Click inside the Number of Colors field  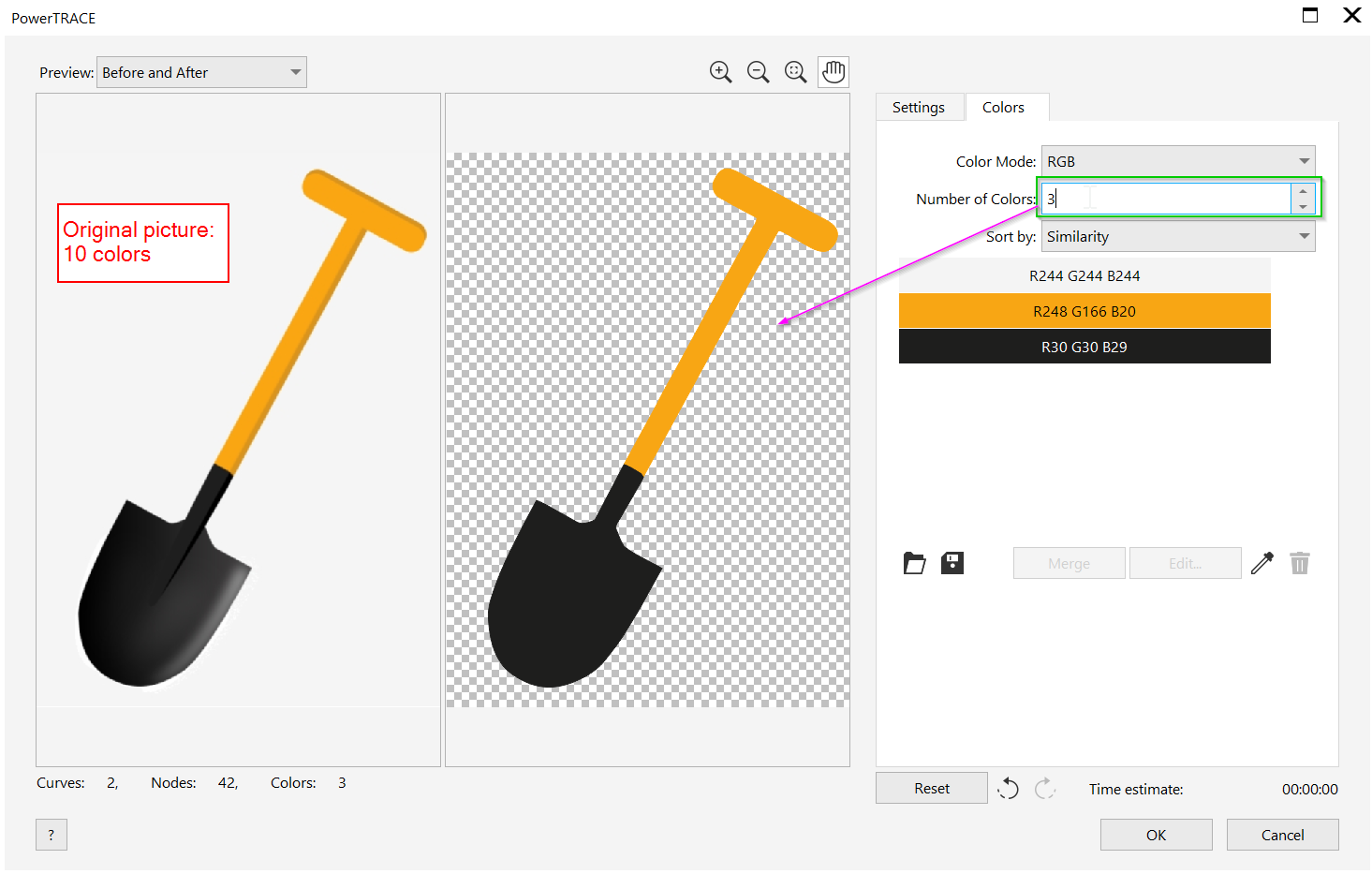click(1166, 199)
